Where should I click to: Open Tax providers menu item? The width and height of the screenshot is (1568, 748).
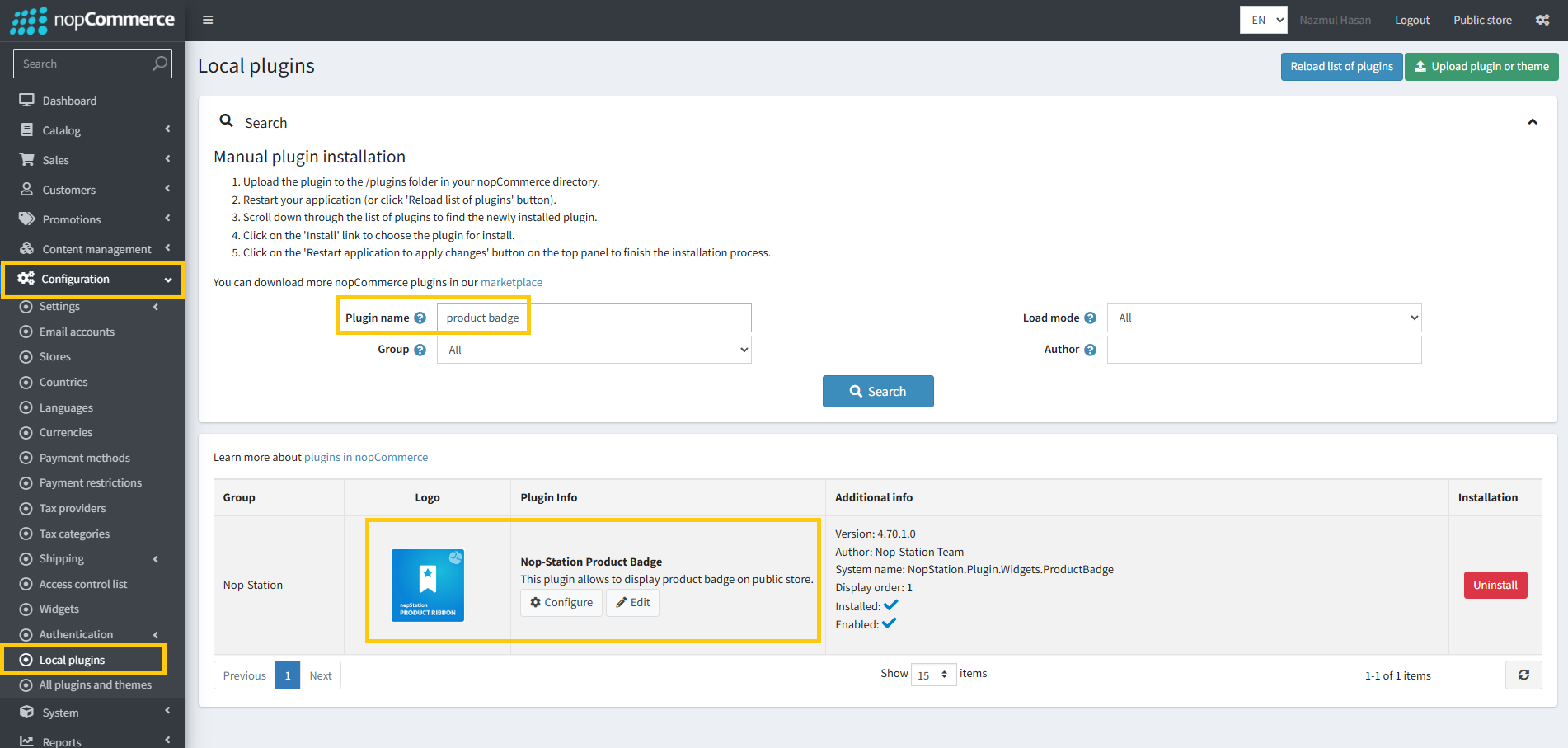tap(73, 508)
